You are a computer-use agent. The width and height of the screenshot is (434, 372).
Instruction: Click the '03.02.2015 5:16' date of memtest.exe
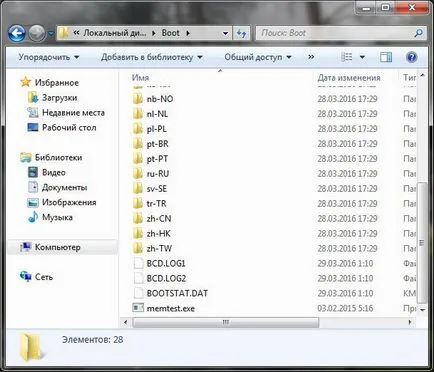coord(345,308)
